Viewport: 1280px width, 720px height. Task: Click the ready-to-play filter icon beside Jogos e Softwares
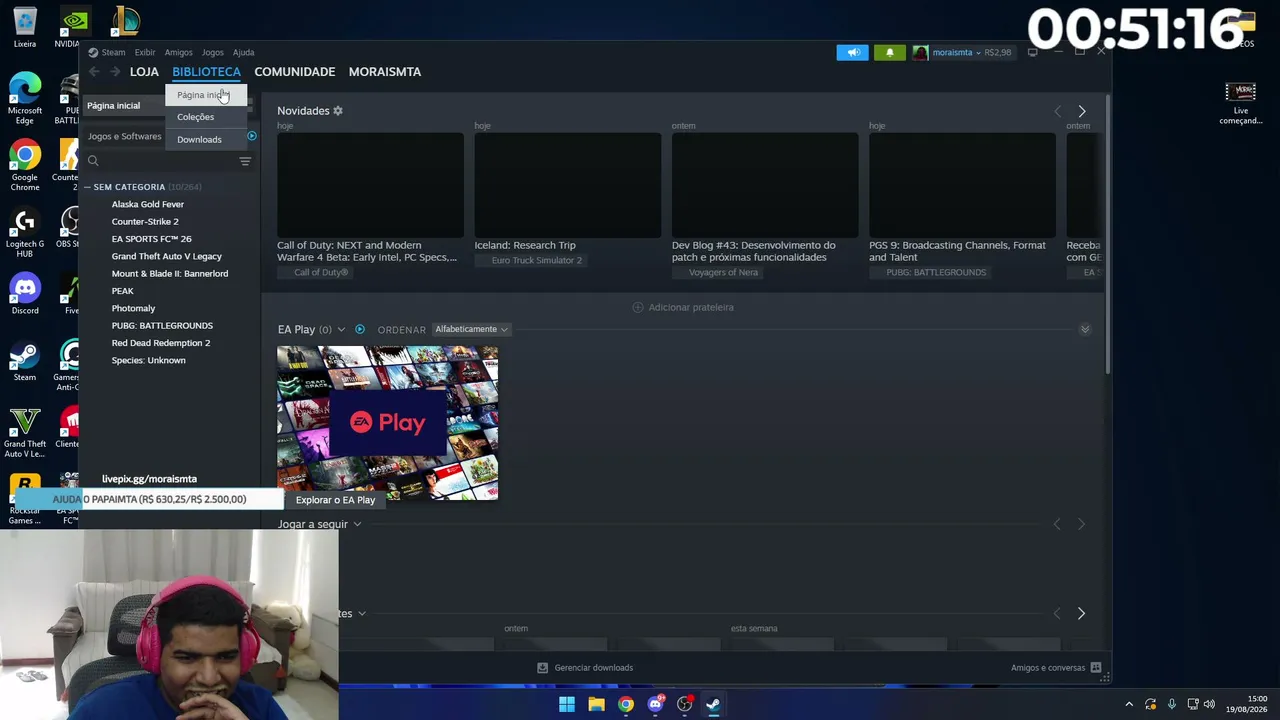tap(252, 136)
